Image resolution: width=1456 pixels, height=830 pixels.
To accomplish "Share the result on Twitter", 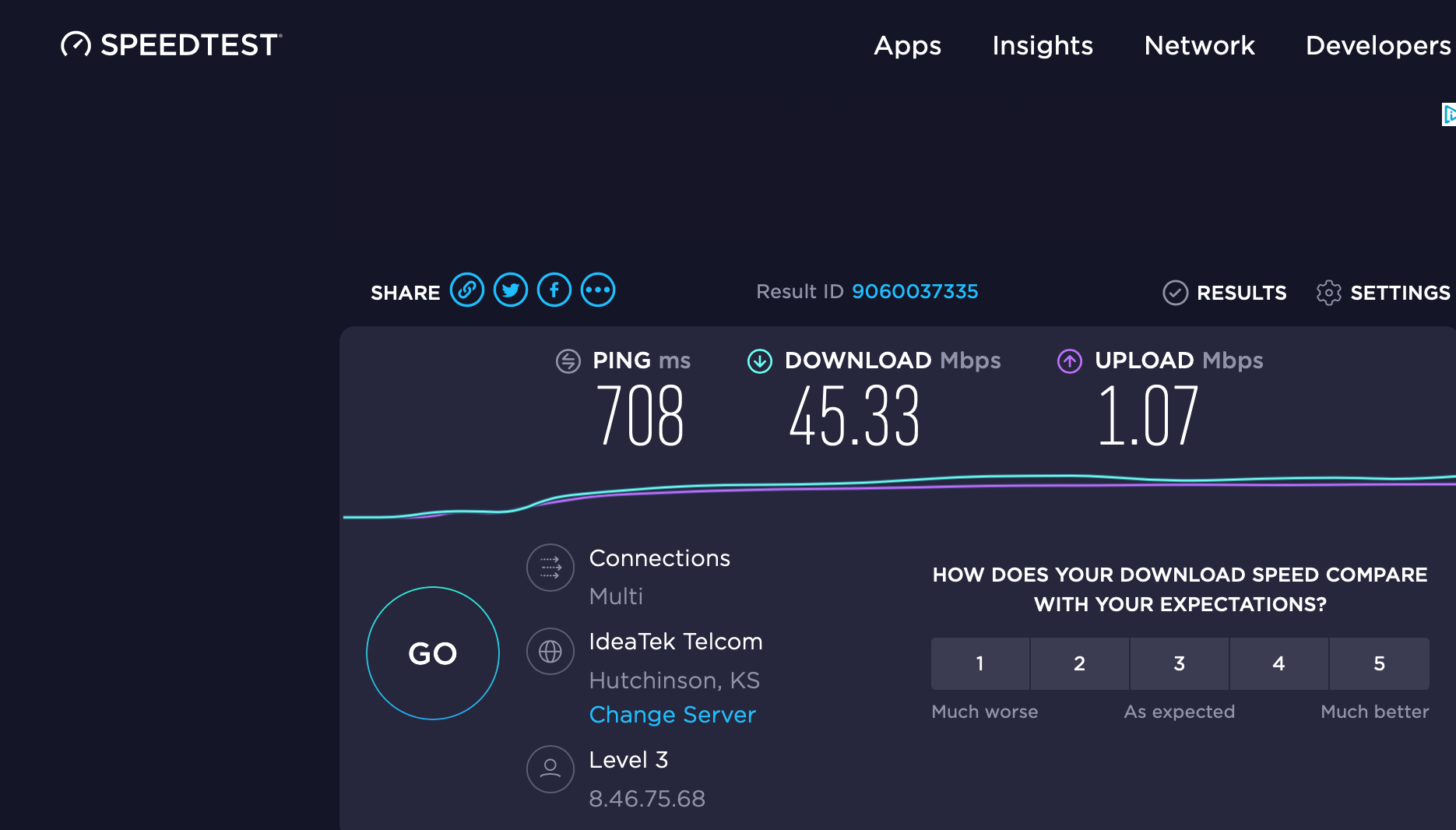I will click(511, 290).
